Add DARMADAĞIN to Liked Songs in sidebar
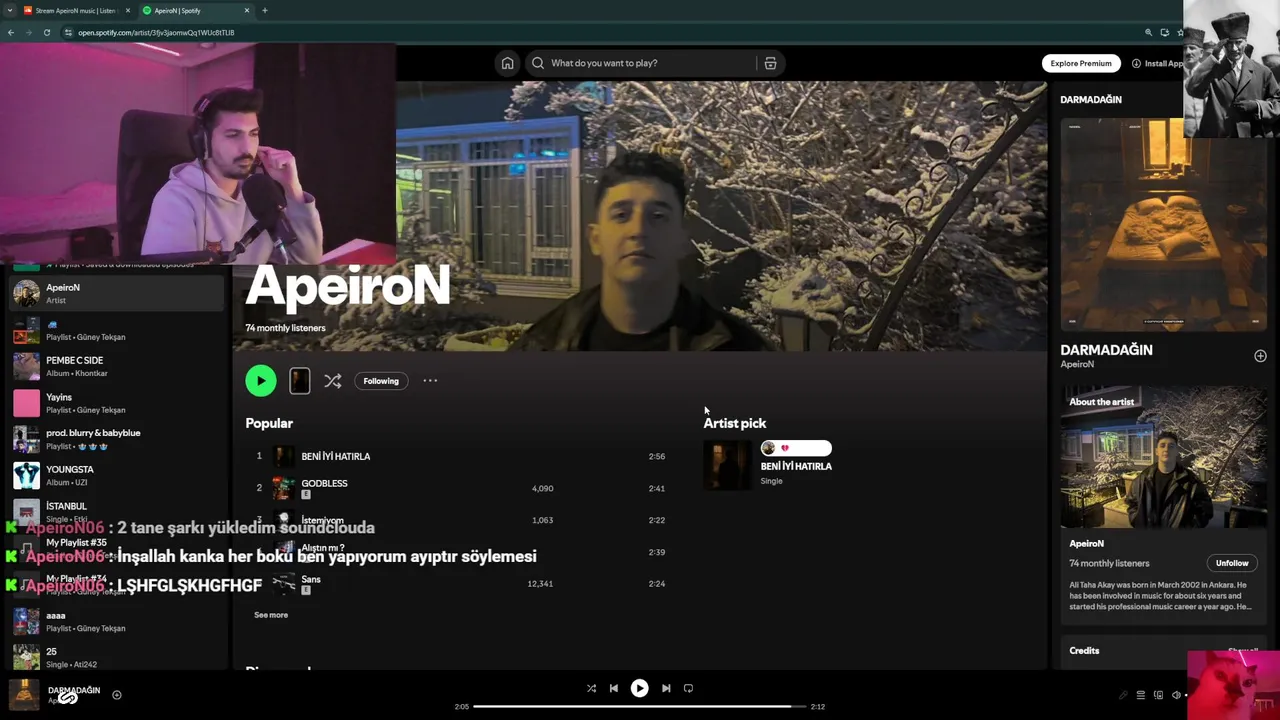 coord(1260,356)
